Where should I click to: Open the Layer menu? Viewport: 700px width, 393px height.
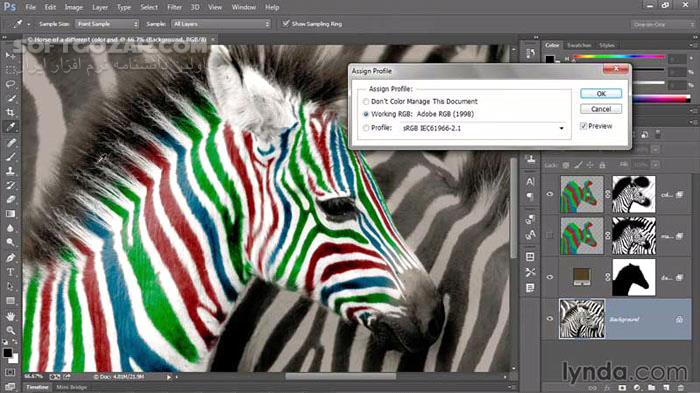[x=100, y=7]
